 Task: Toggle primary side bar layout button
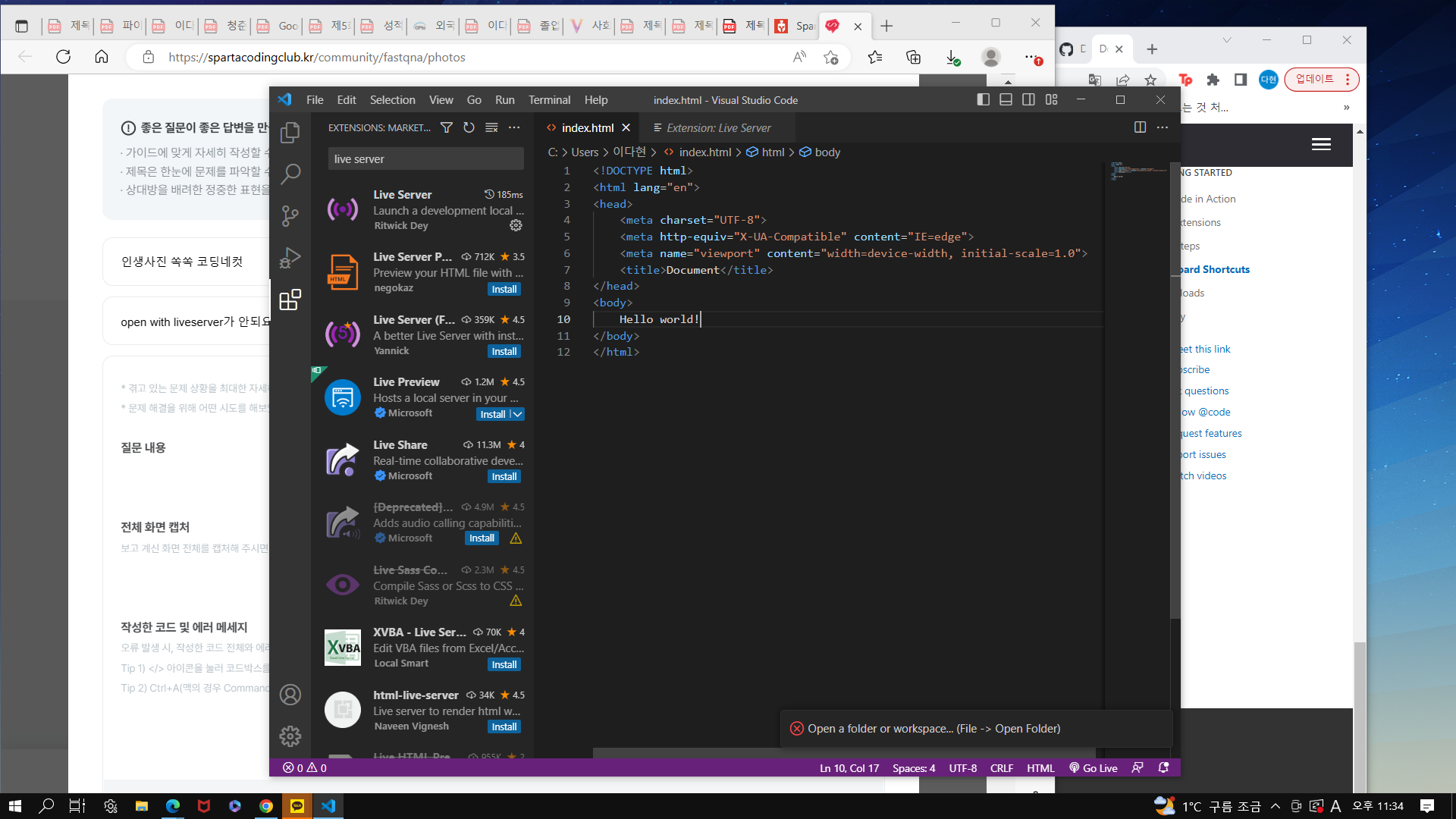[x=984, y=99]
